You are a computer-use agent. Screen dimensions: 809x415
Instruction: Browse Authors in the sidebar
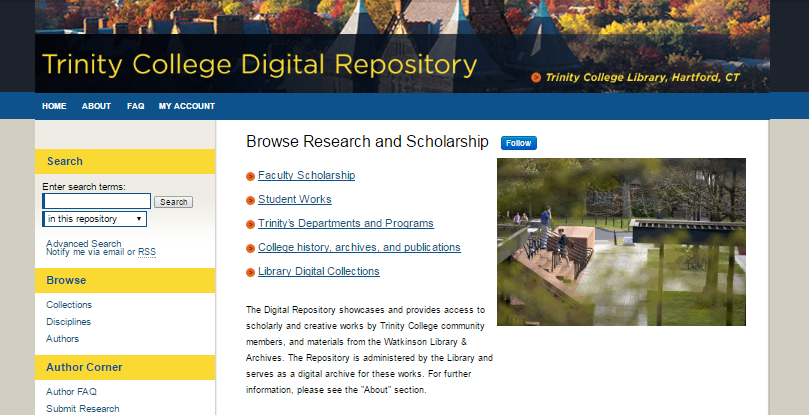pyautogui.click(x=62, y=339)
